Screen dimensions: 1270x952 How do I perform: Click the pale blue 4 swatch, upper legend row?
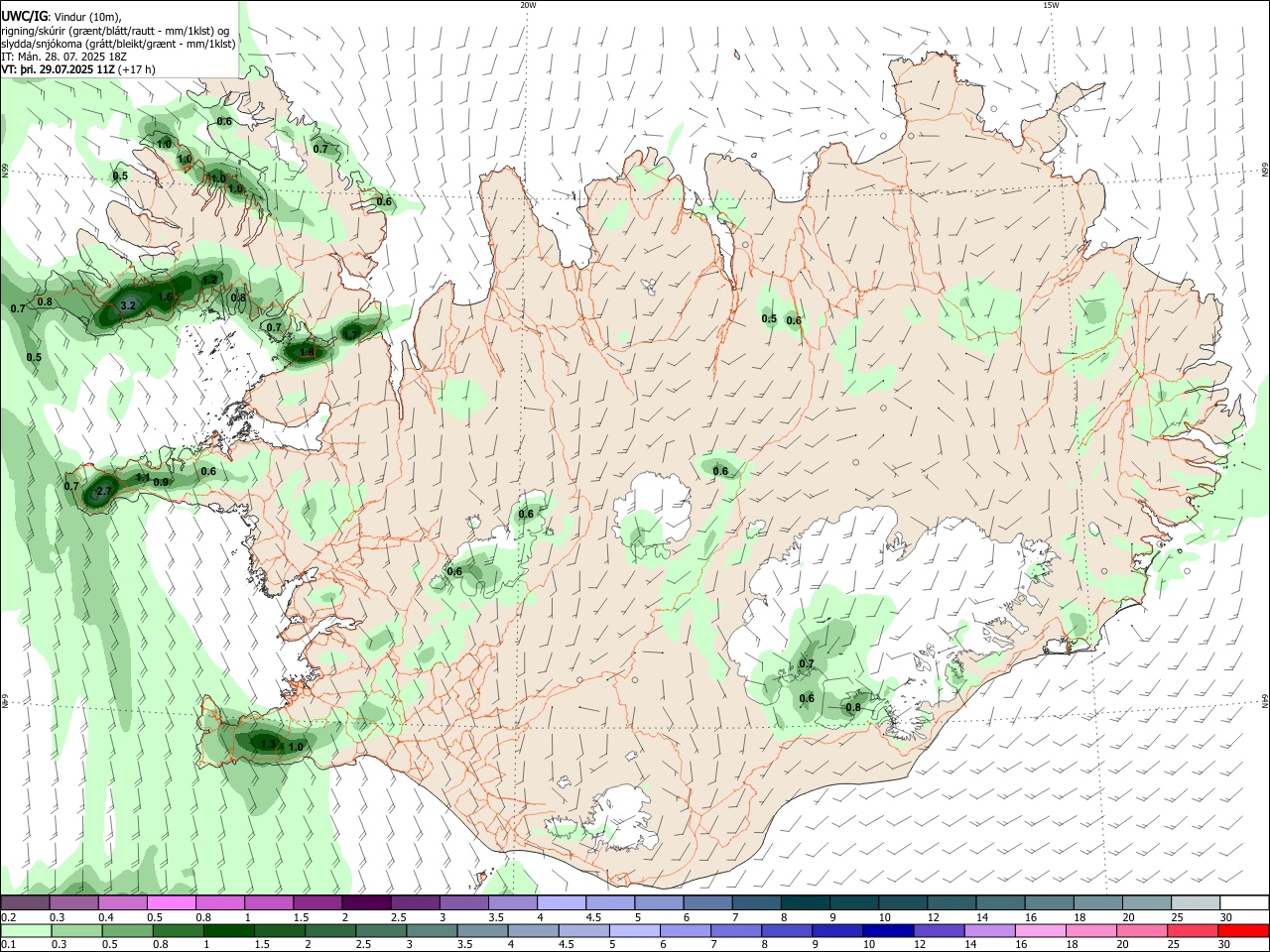coord(562,902)
